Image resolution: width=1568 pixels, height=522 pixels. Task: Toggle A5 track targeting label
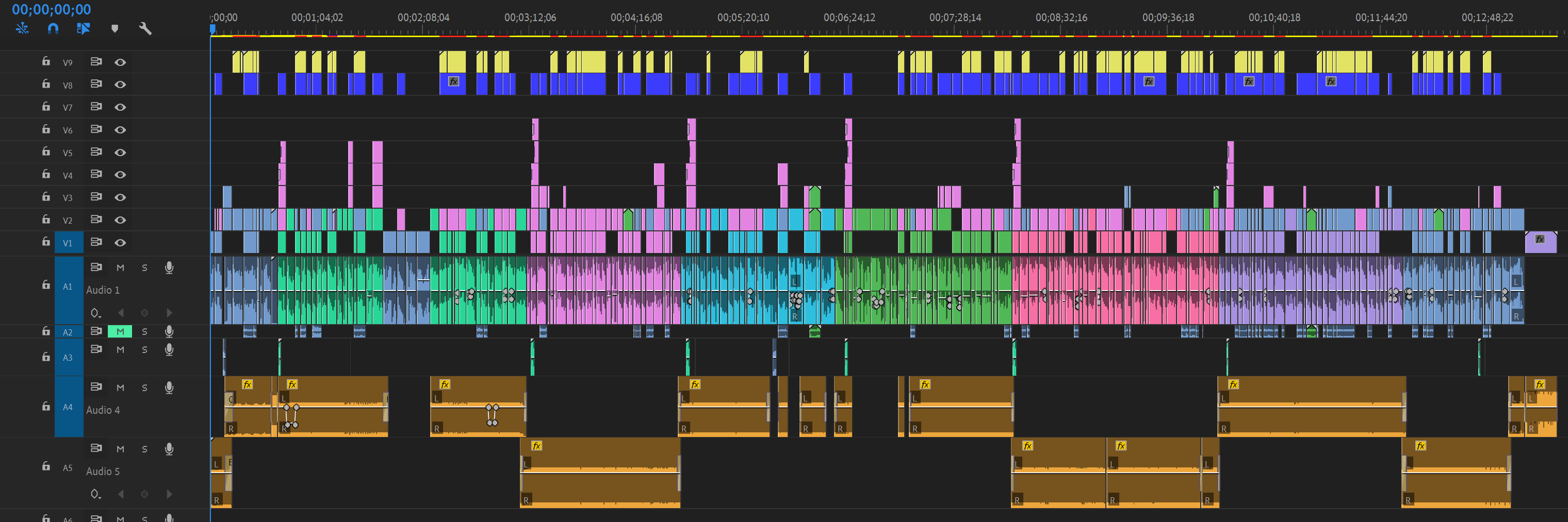[68, 468]
